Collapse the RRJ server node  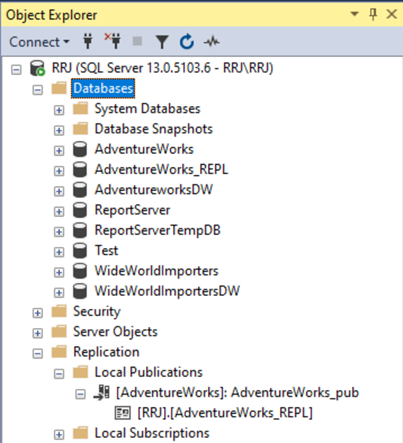[16, 69]
